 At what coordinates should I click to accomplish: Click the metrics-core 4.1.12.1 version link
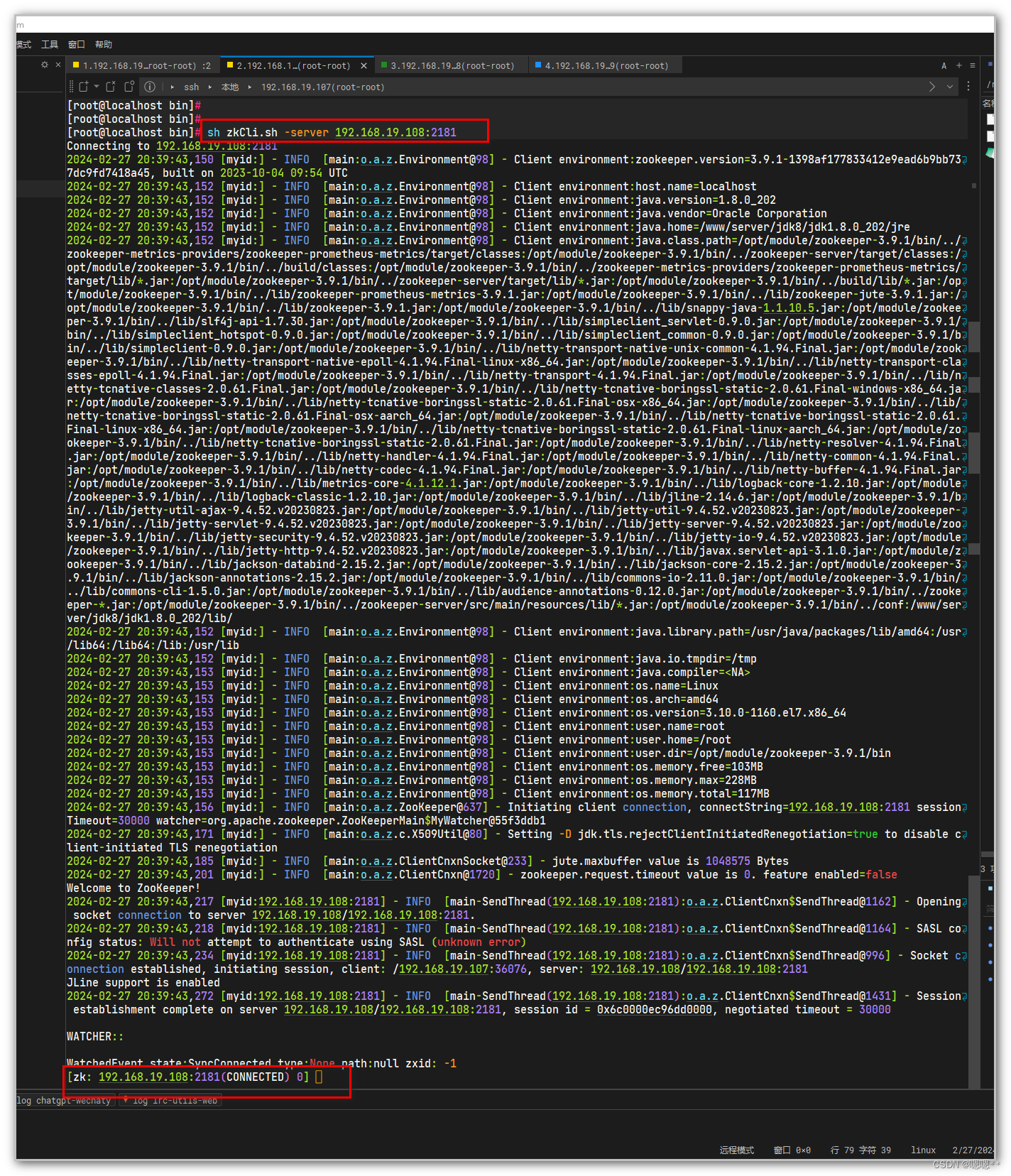pyautogui.click(x=430, y=483)
